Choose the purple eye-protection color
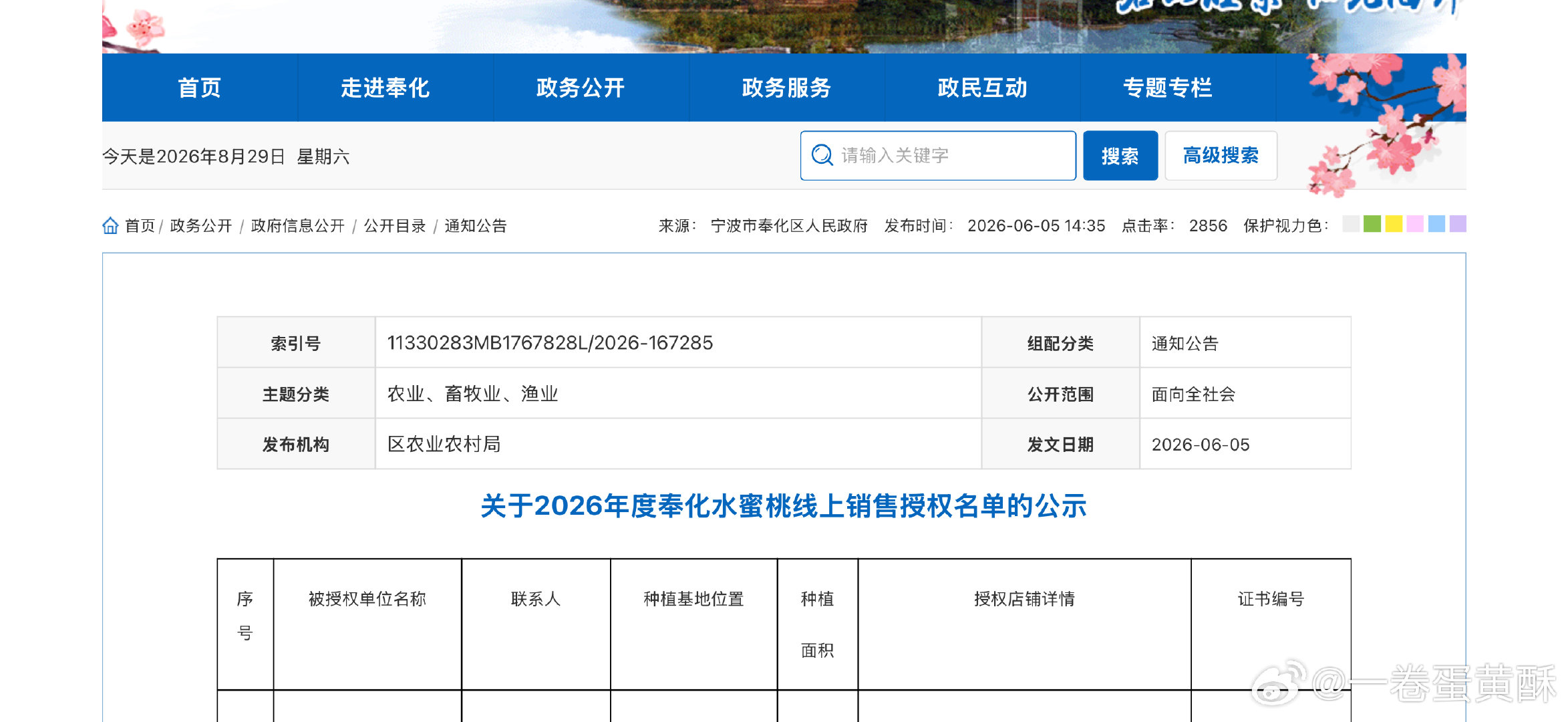The height and width of the screenshot is (722, 1568). [1458, 224]
